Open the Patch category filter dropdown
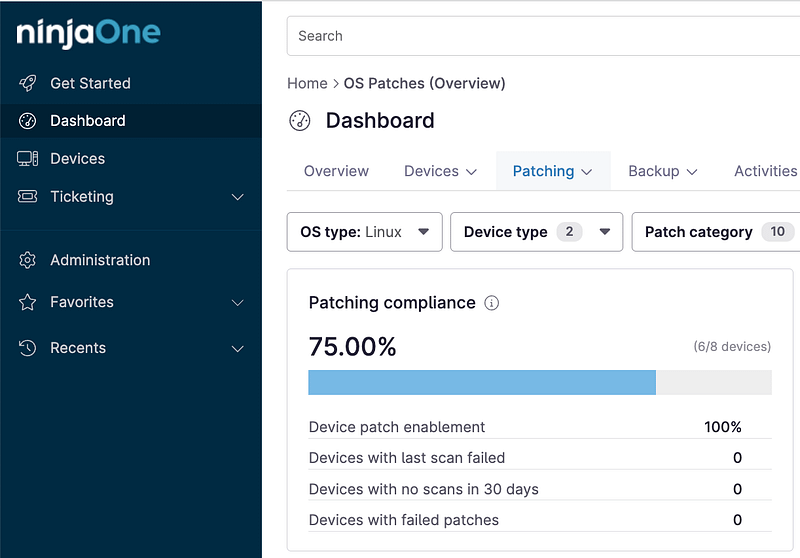Screen dimensions: 800x558 coord(715,232)
